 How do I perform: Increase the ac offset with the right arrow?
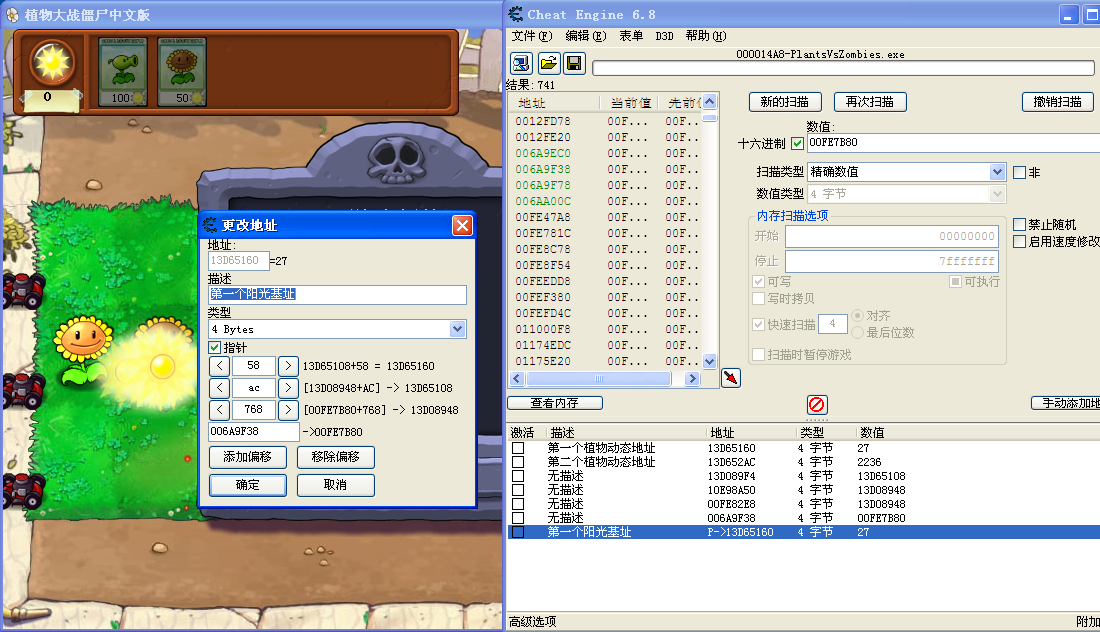click(x=287, y=388)
